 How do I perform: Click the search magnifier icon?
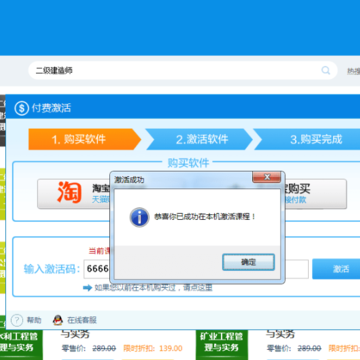coord(326,70)
